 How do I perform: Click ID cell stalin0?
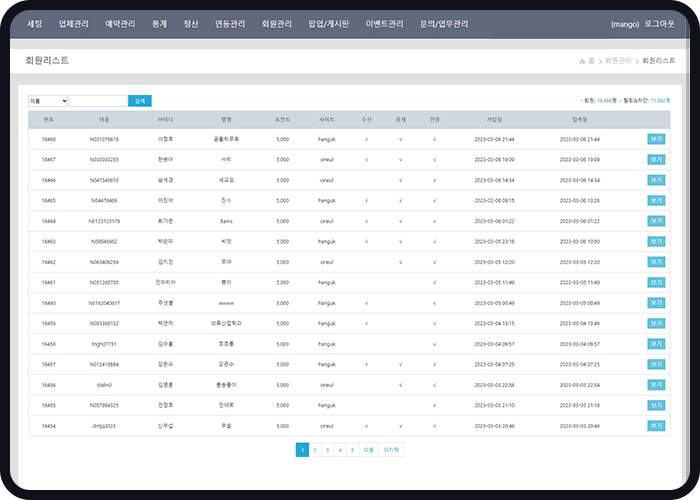(x=104, y=385)
